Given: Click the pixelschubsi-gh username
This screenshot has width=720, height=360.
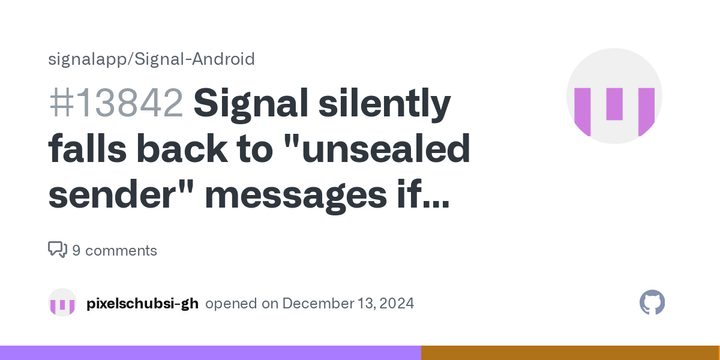Looking at the screenshot, I should point(142,304).
